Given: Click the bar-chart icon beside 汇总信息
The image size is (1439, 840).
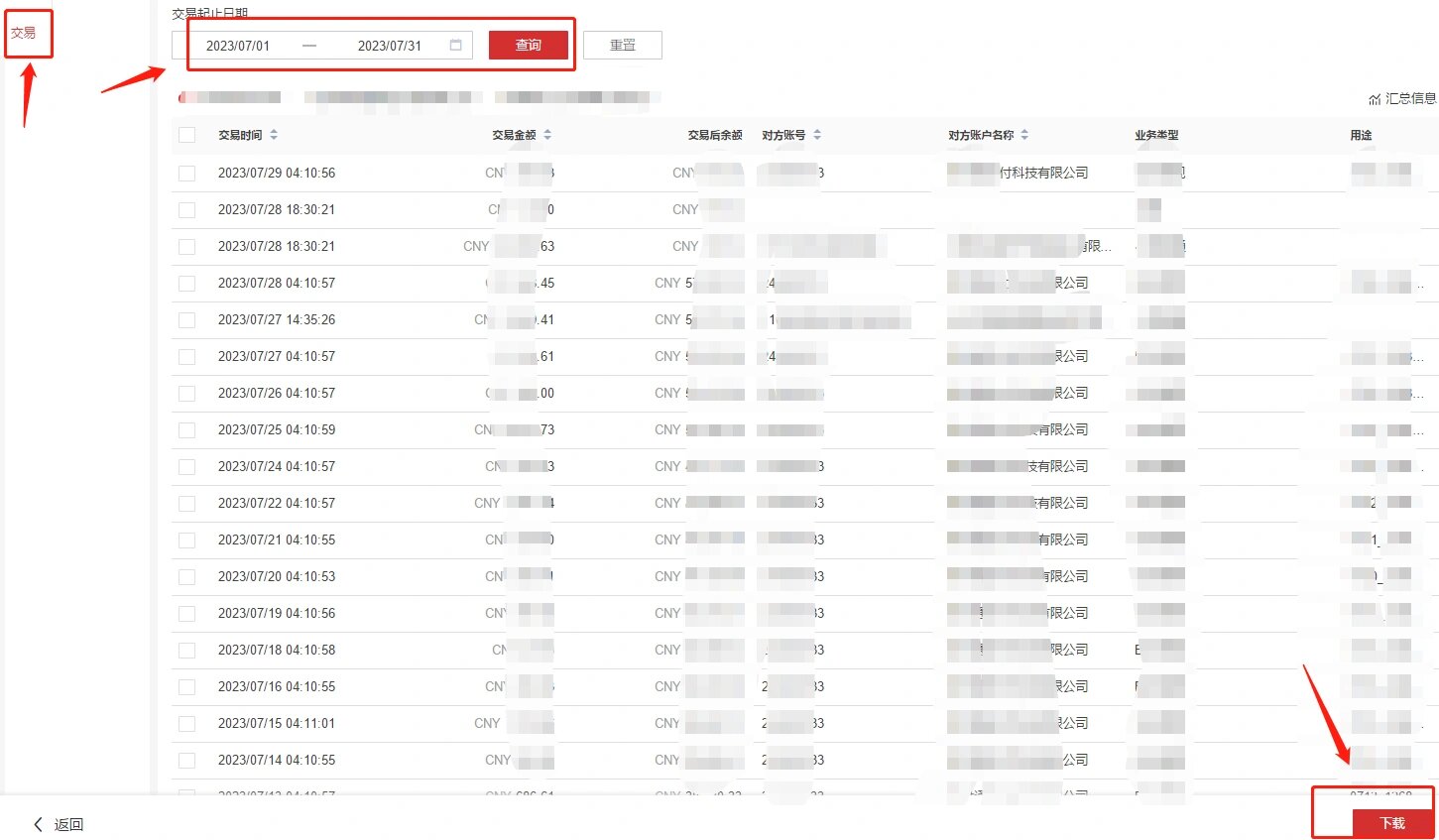Looking at the screenshot, I should (x=1375, y=99).
